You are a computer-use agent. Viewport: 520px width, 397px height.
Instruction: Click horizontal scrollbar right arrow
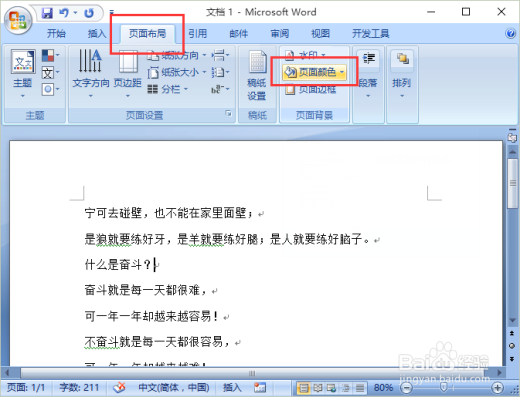499,372
